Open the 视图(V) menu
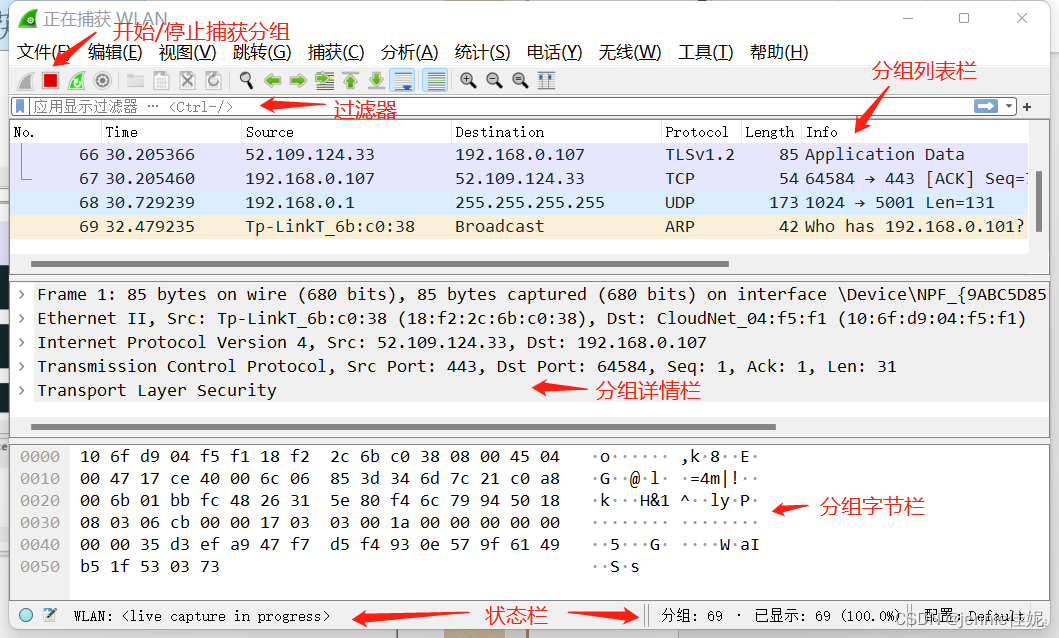The height and width of the screenshot is (638, 1059). point(188,52)
